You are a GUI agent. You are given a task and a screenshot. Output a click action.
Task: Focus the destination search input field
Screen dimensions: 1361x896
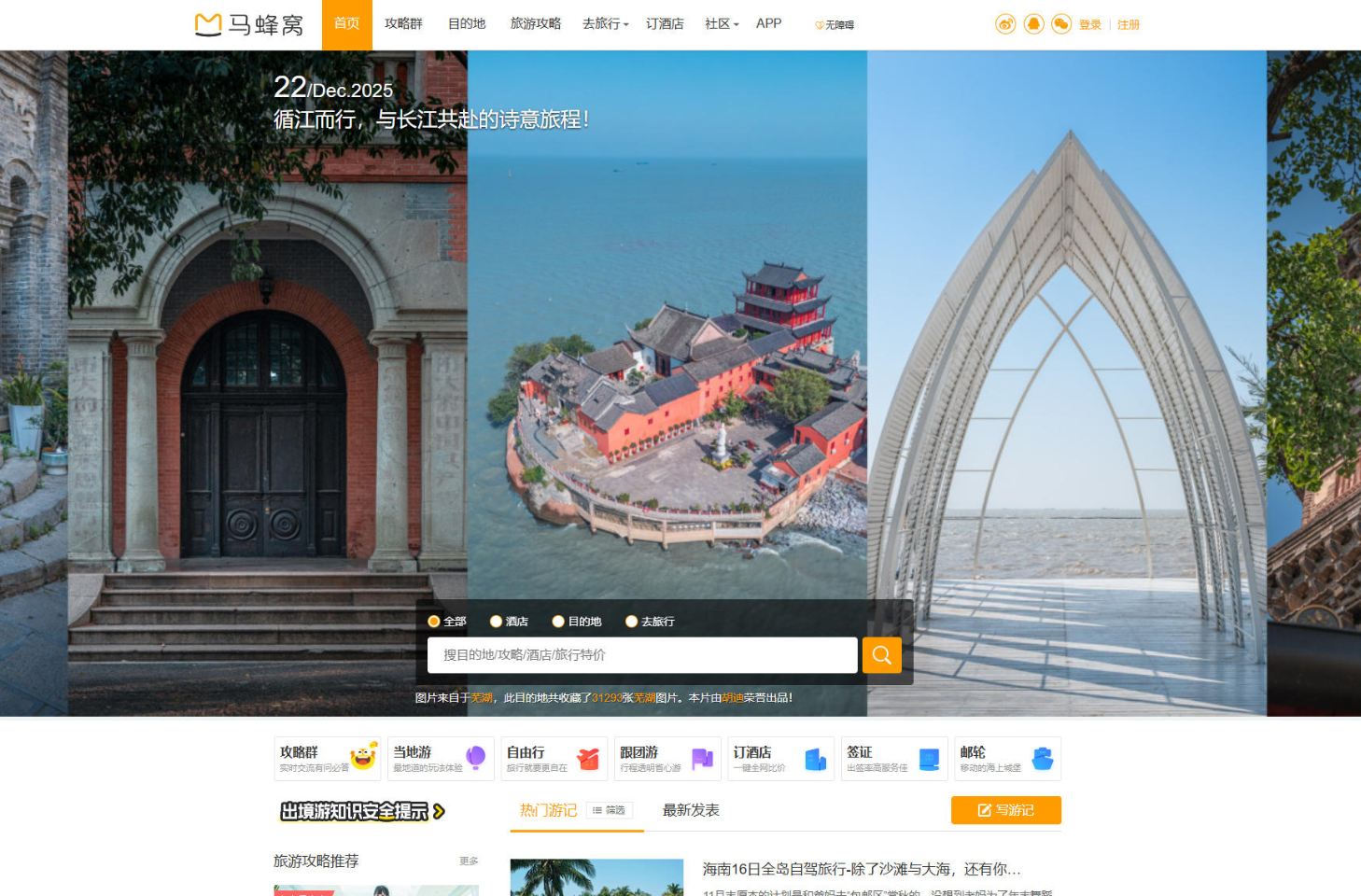(641, 655)
